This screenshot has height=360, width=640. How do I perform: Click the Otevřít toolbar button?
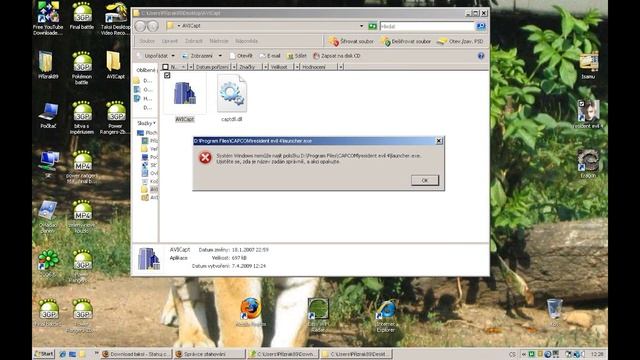click(x=241, y=56)
